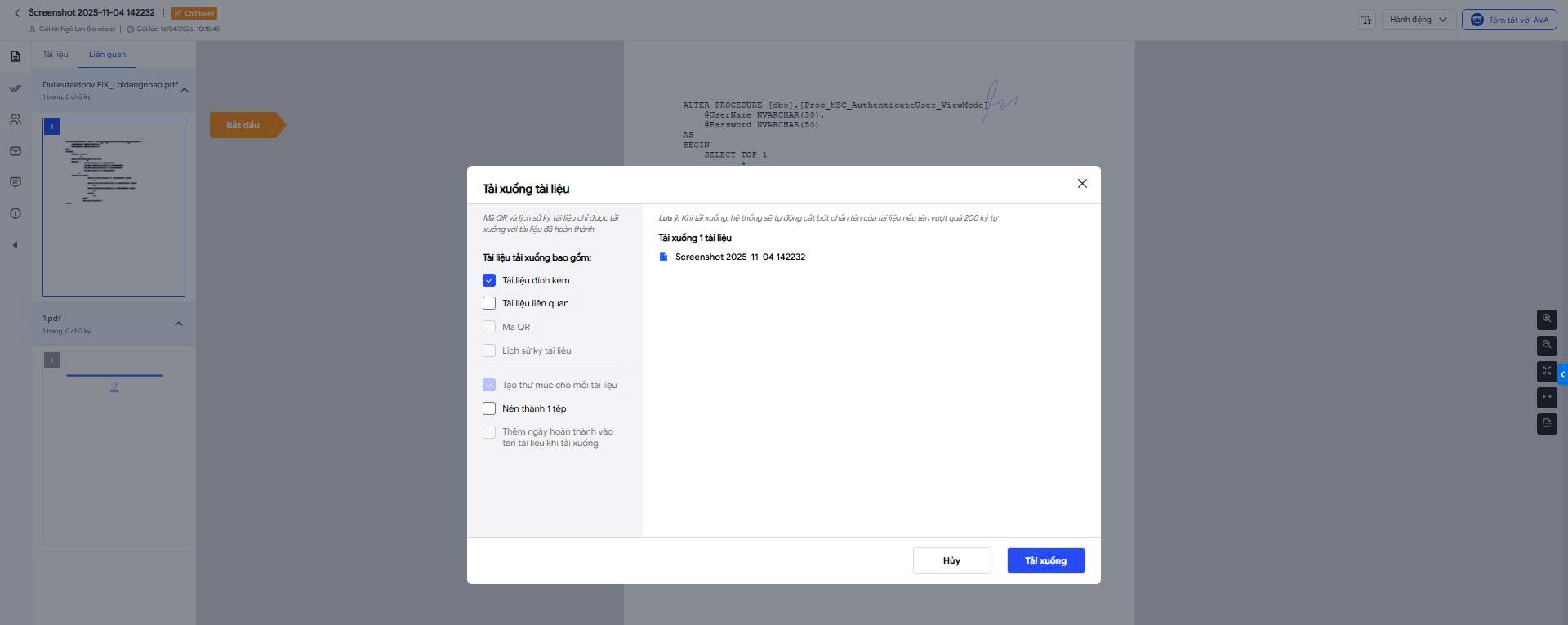The height and width of the screenshot is (625, 1568).
Task: Click the zoom in magnifier icon
Action: coord(1547,319)
